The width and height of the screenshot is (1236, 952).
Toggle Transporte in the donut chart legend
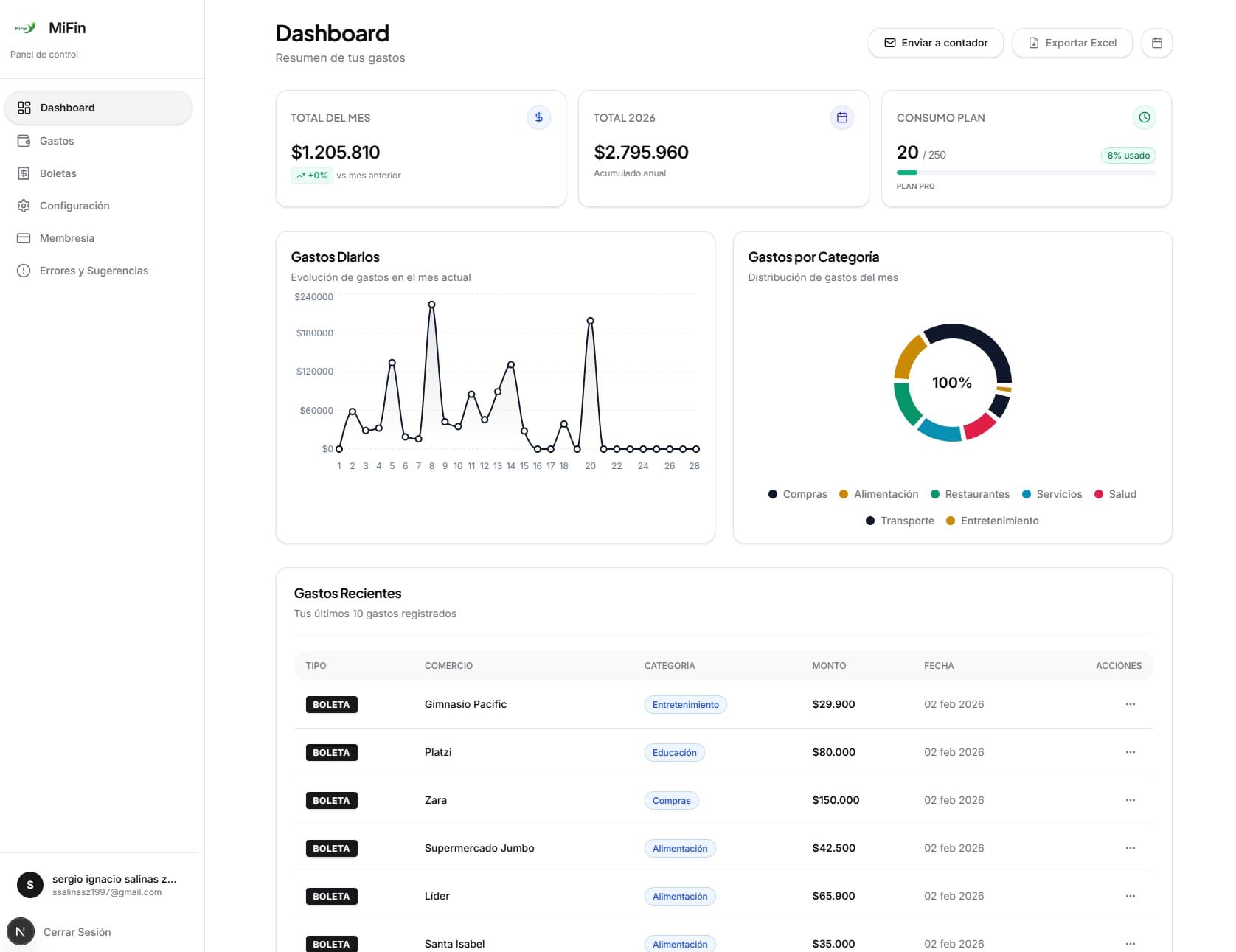(899, 521)
